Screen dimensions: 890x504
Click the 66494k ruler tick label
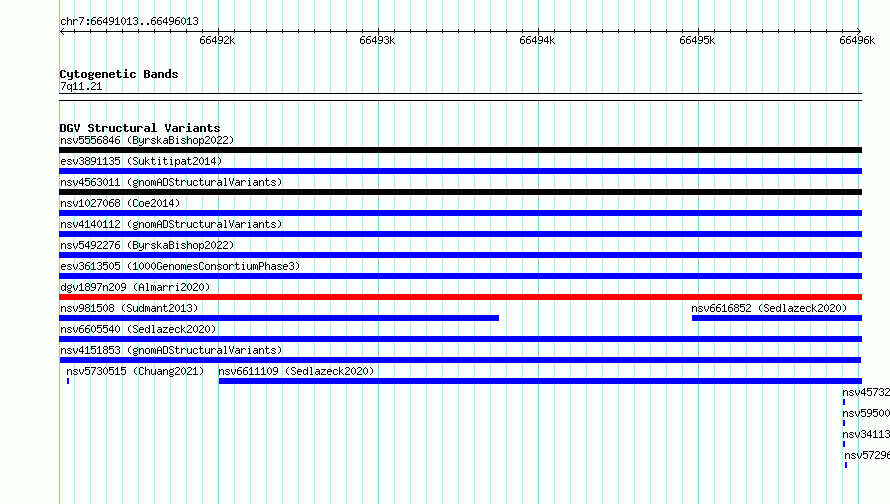tap(537, 40)
